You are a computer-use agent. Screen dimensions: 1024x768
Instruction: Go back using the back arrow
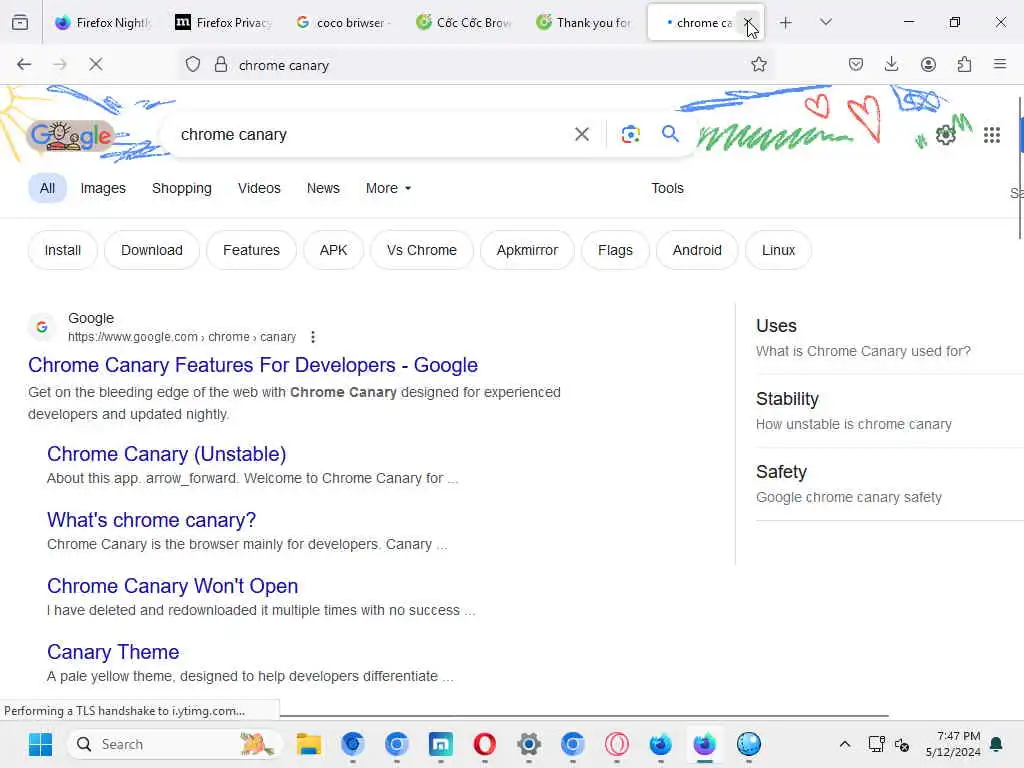coord(24,64)
